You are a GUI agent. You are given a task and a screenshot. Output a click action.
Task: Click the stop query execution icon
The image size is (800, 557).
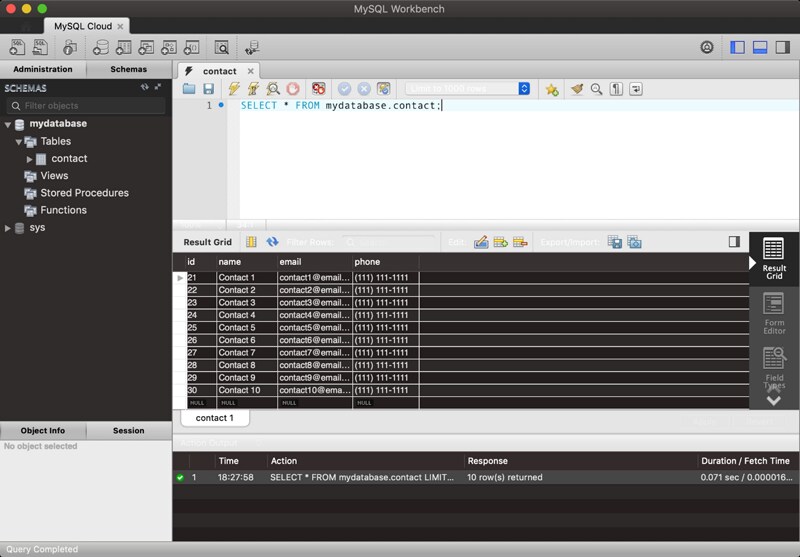[x=293, y=89]
